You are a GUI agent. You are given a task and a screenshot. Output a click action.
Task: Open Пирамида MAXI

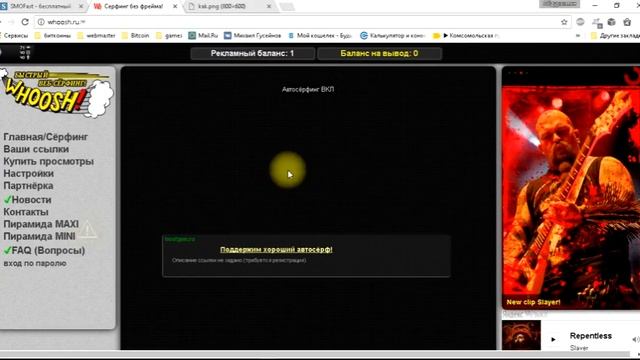(x=41, y=224)
